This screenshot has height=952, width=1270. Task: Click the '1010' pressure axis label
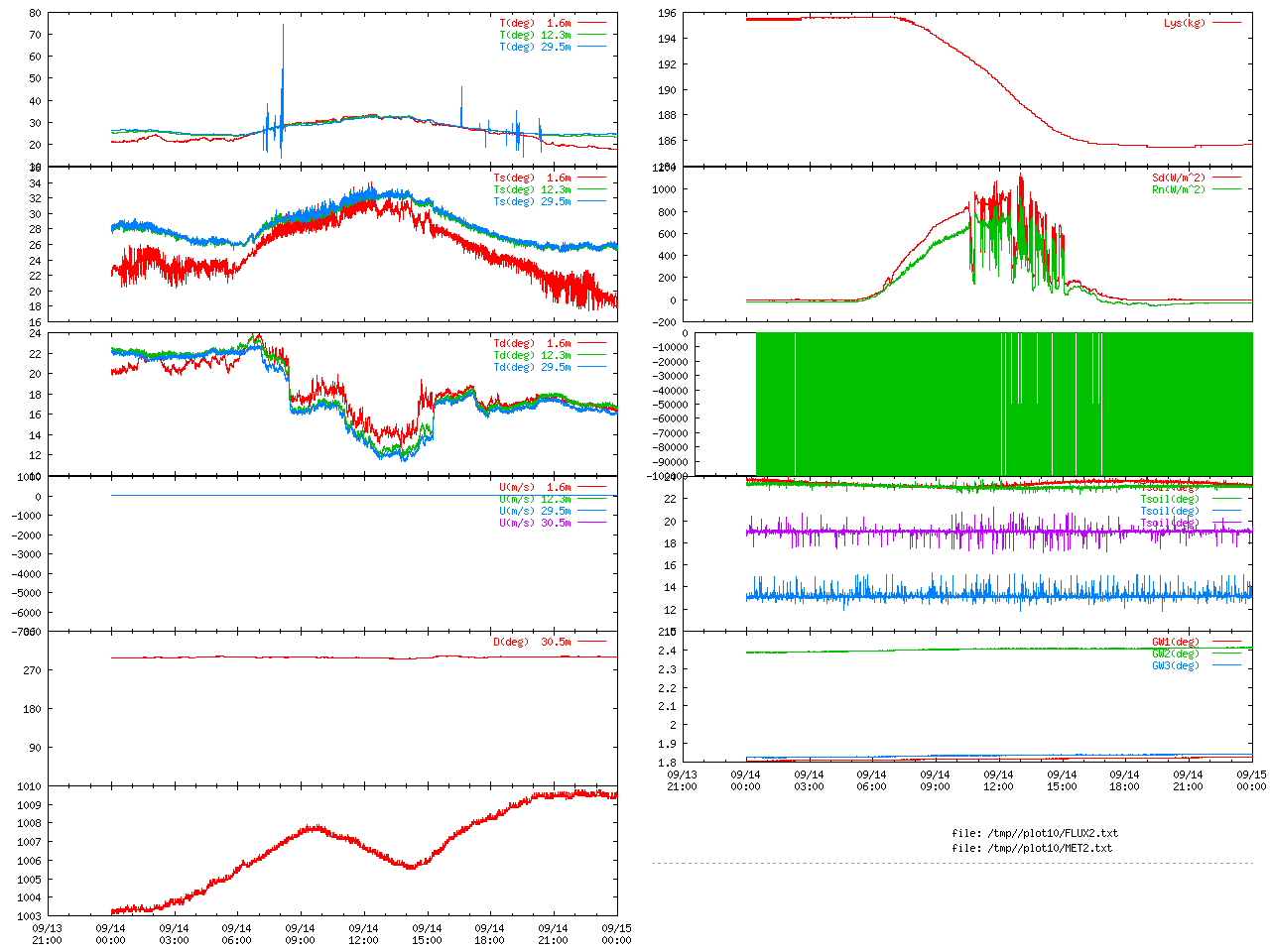[29, 786]
